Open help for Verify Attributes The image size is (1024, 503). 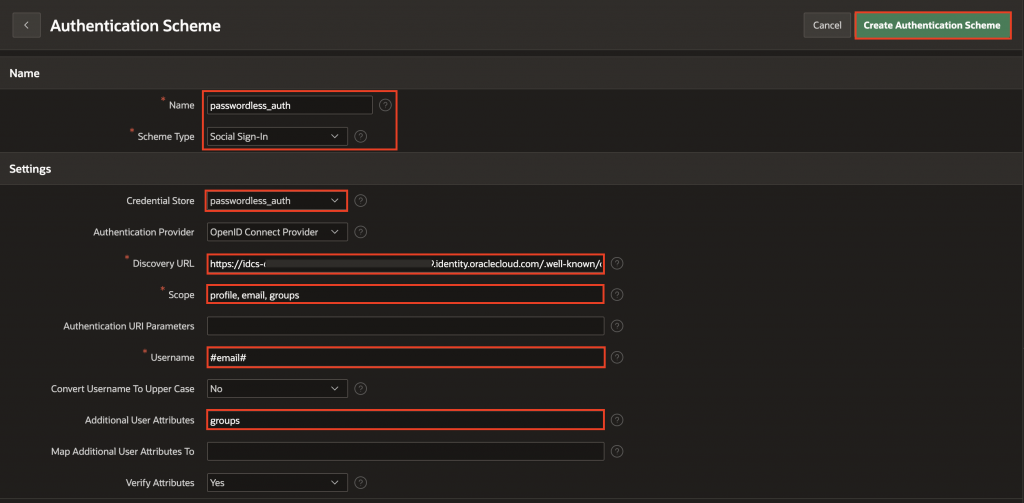361,482
